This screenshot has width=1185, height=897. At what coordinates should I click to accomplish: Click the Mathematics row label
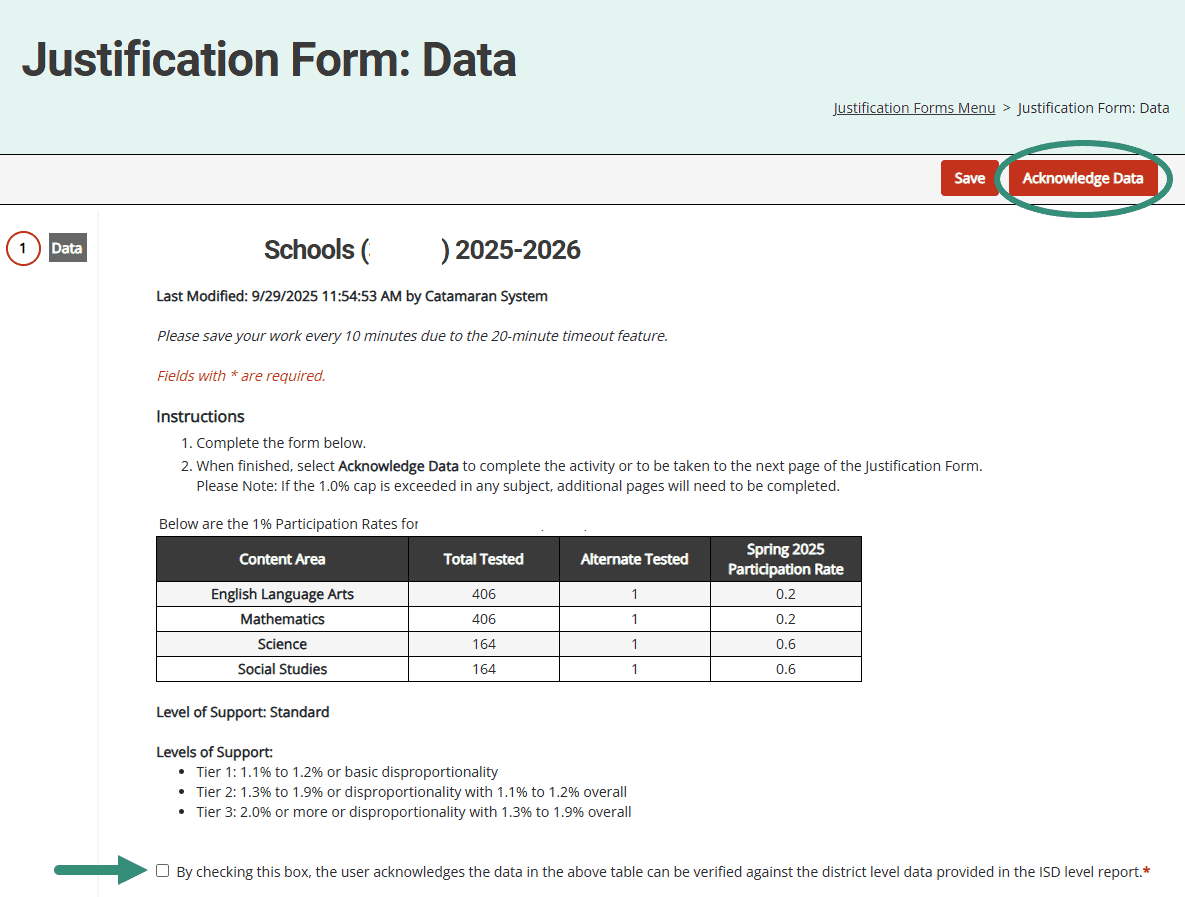pos(282,619)
